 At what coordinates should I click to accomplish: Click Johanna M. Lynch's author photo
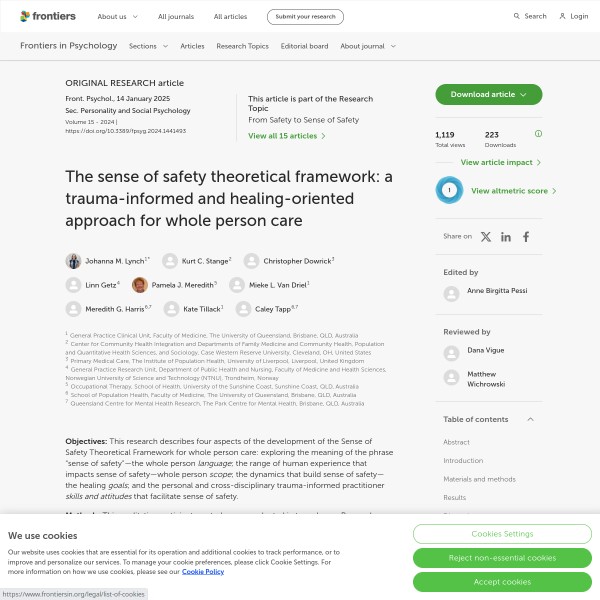pos(74,261)
